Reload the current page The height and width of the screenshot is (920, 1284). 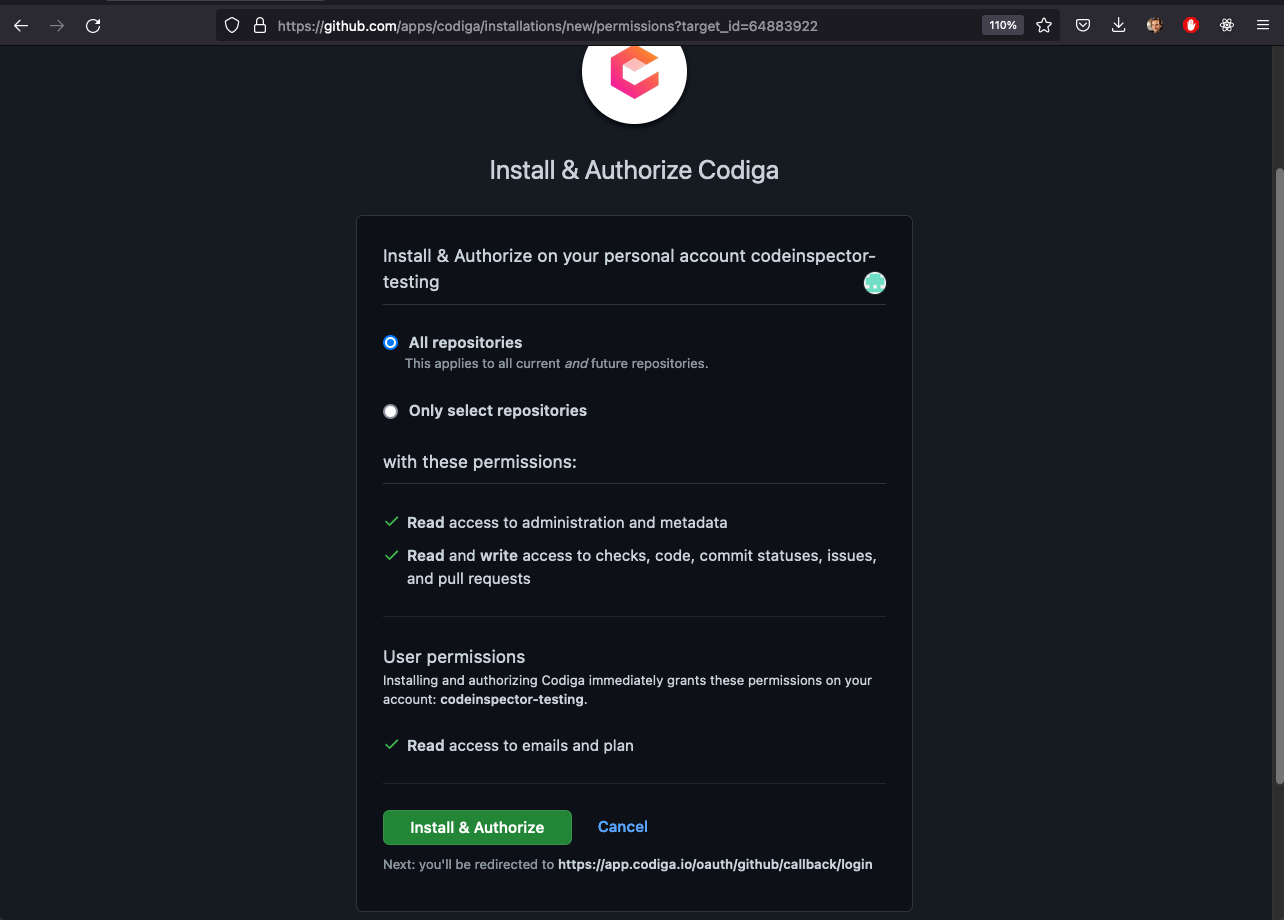pyautogui.click(x=93, y=26)
